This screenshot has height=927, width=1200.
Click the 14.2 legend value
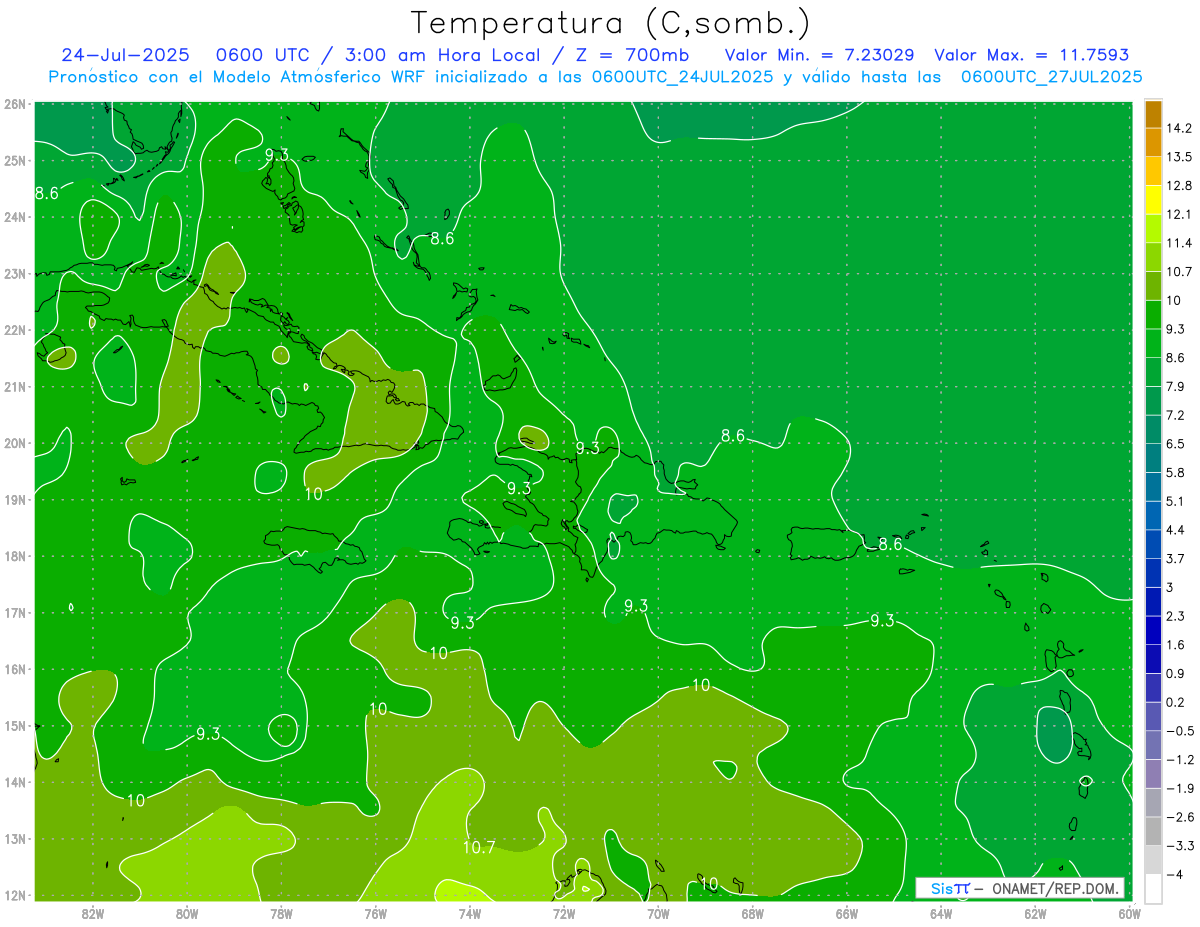pyautogui.click(x=1179, y=128)
